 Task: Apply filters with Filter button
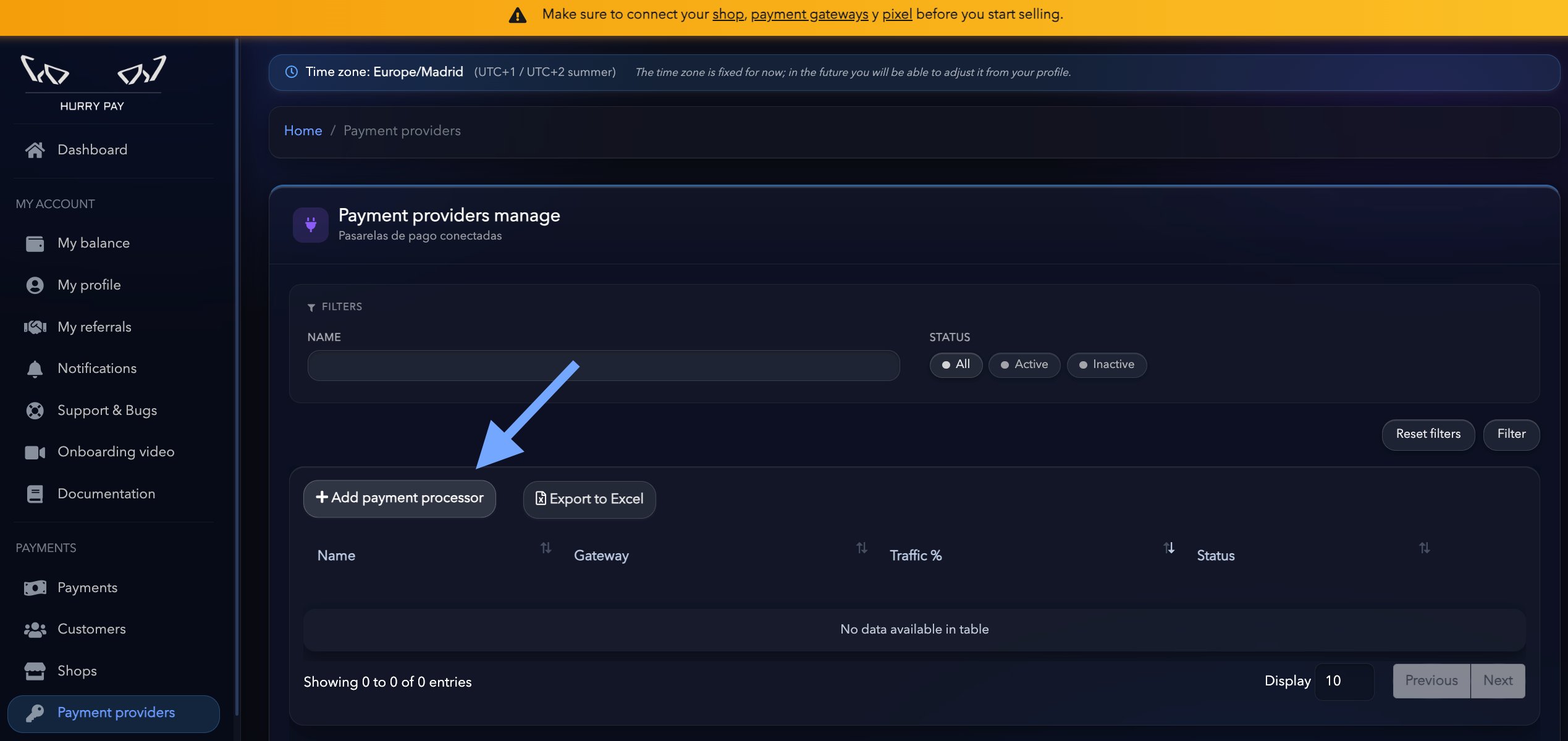(1511, 435)
